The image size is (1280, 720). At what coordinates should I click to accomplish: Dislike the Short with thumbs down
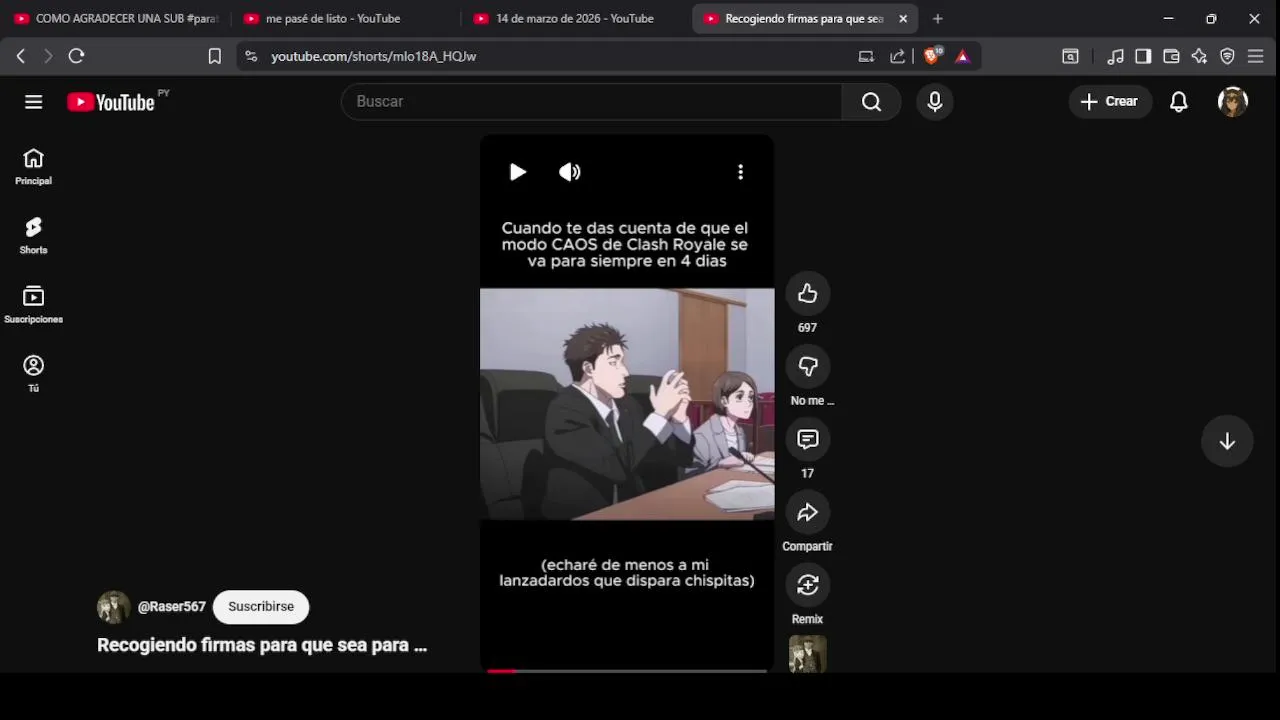click(x=807, y=366)
